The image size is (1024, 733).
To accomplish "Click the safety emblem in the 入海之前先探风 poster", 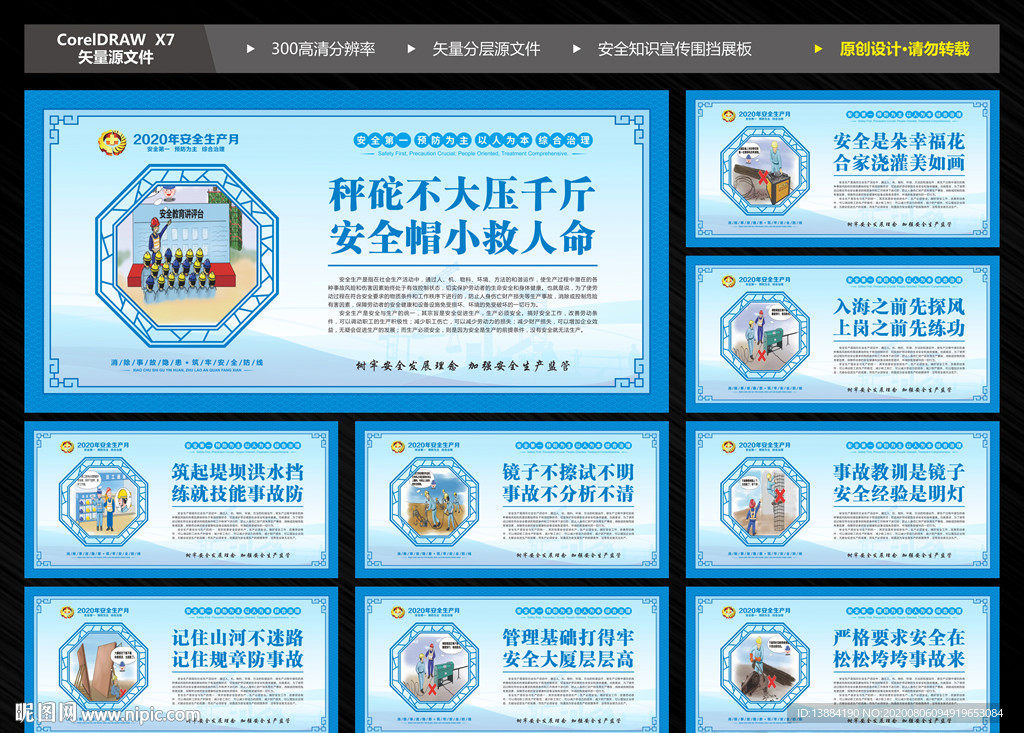I will (x=728, y=281).
